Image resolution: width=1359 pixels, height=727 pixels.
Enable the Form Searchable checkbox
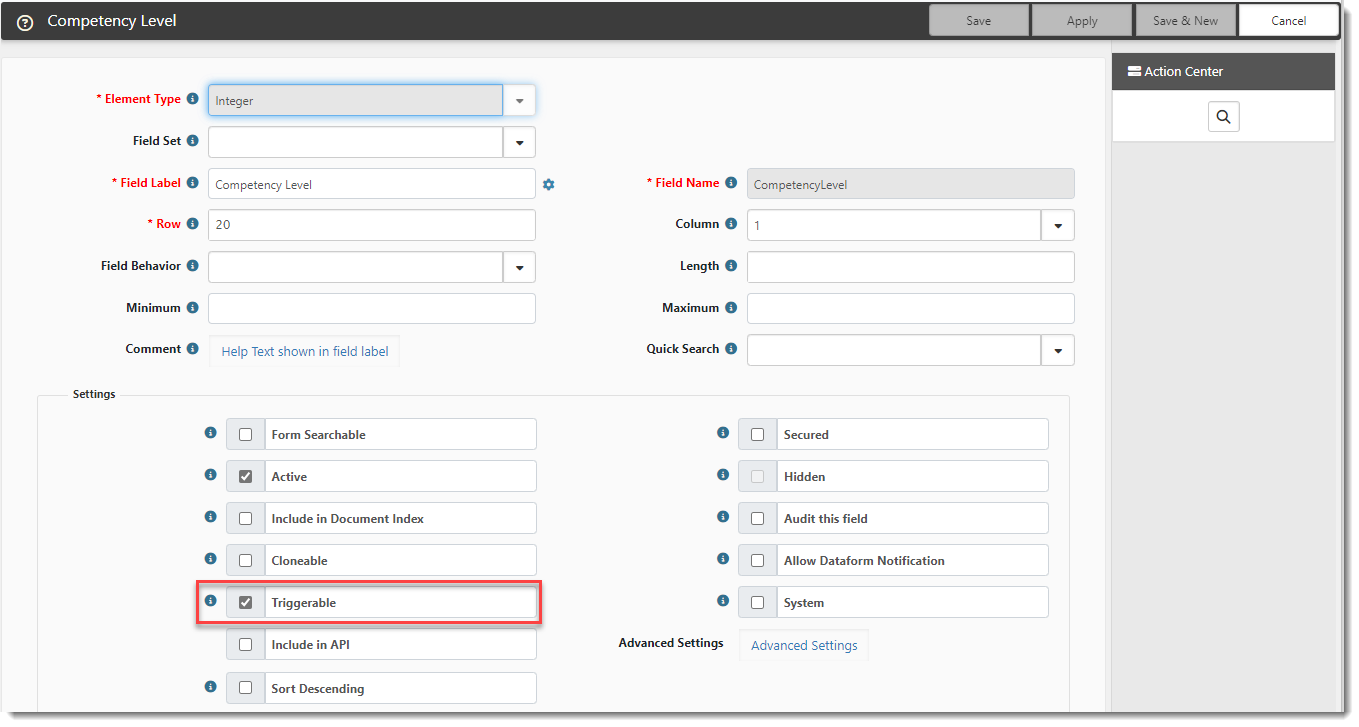pos(246,435)
